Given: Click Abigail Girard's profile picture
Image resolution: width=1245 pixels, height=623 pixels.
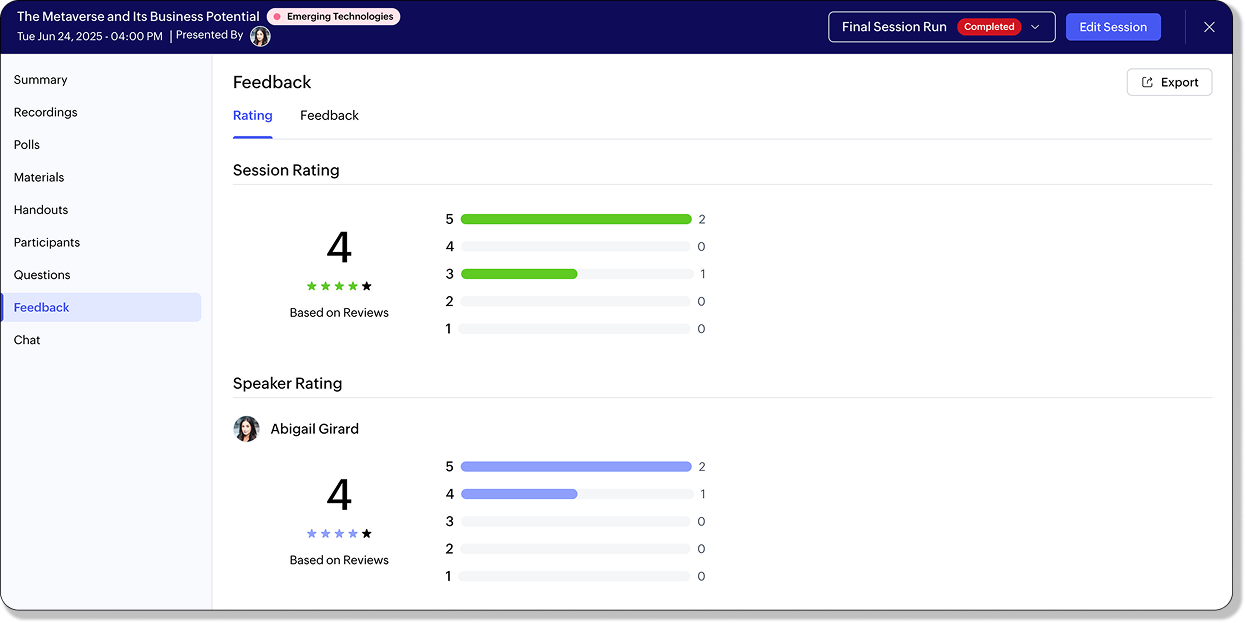Looking at the screenshot, I should [x=246, y=429].
